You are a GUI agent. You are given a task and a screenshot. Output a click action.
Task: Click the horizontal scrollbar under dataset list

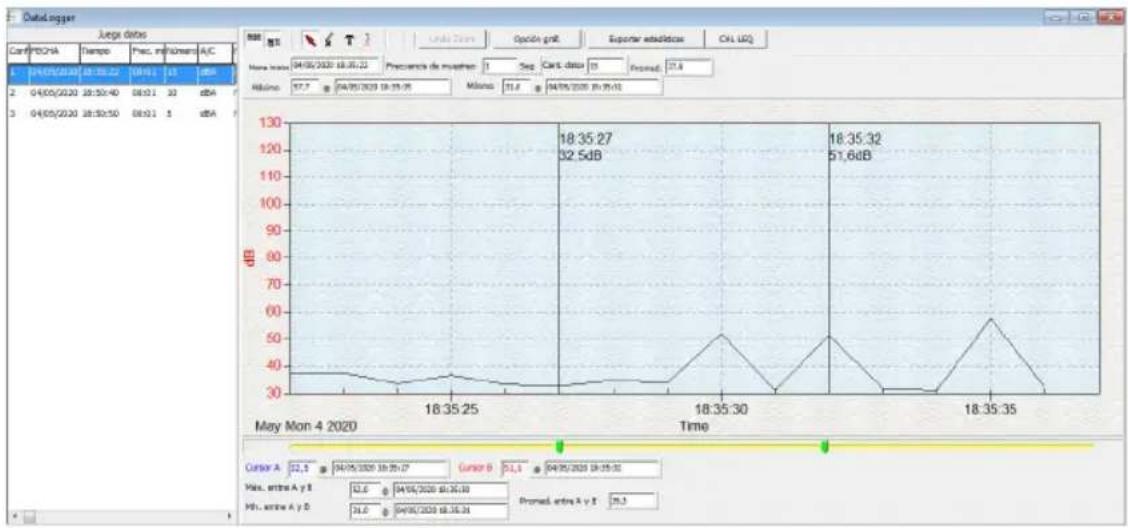pyautogui.click(x=121, y=516)
